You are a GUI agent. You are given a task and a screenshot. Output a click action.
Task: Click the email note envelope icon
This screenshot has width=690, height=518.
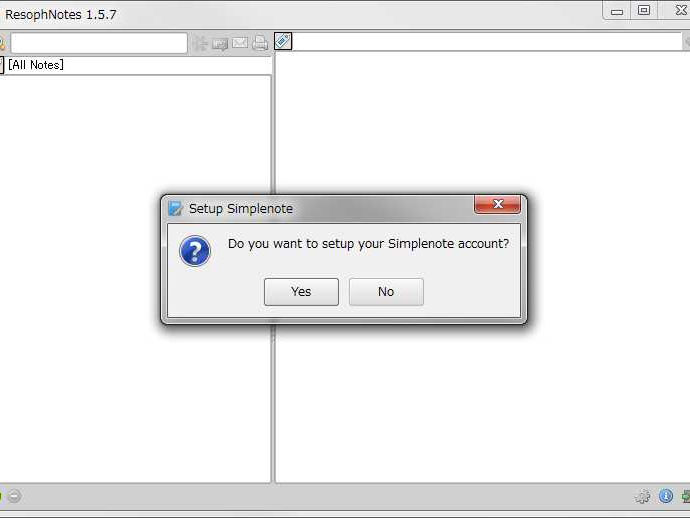coord(240,43)
